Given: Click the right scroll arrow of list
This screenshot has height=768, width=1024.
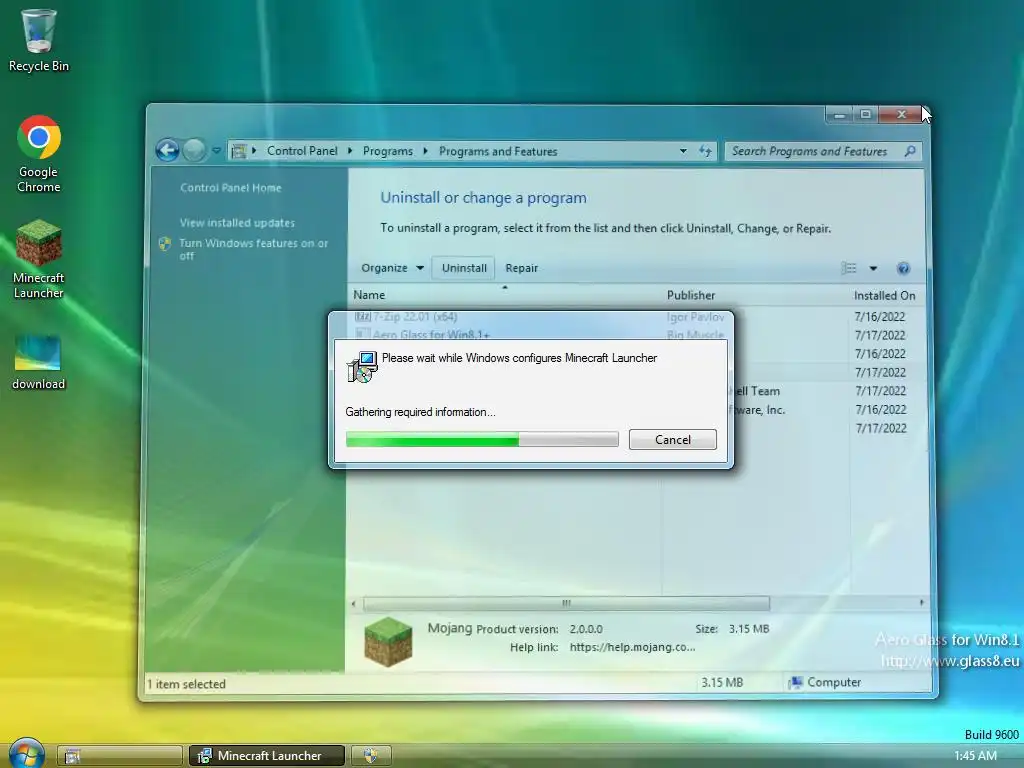Looking at the screenshot, I should (x=921, y=603).
